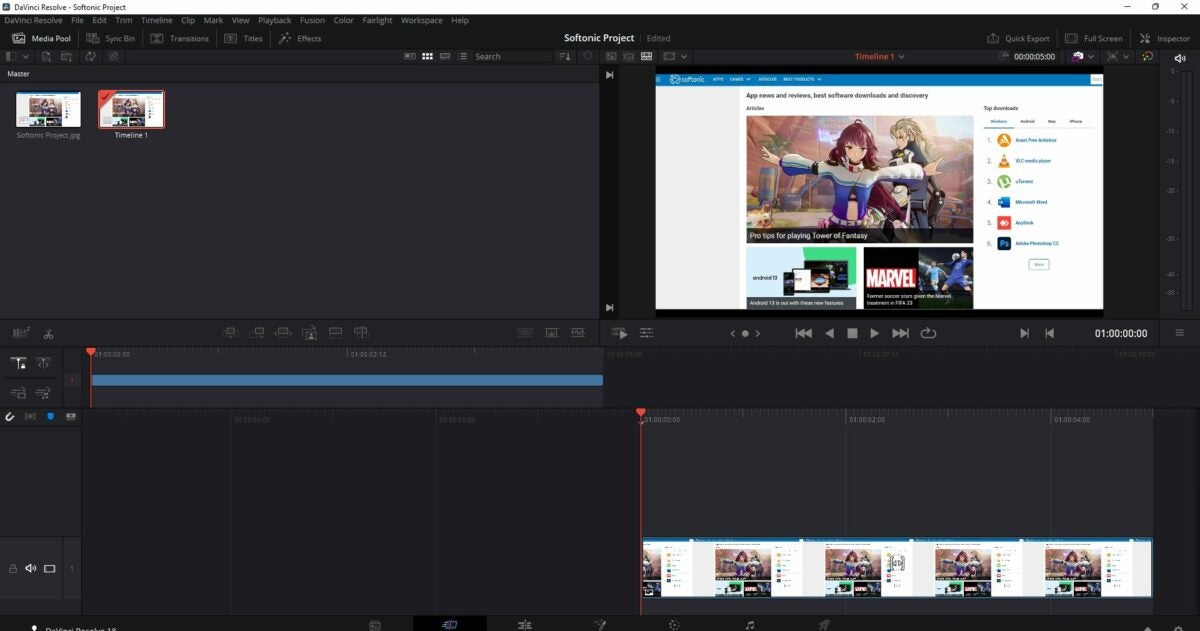Open the Playback menu

275,20
